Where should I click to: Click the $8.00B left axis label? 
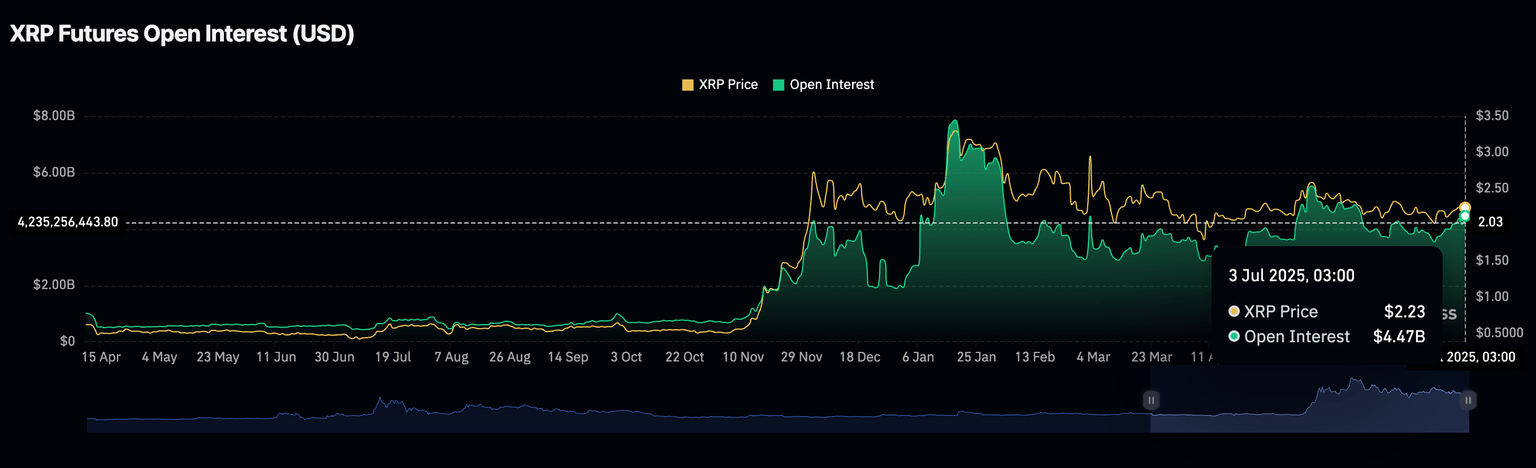pyautogui.click(x=55, y=116)
